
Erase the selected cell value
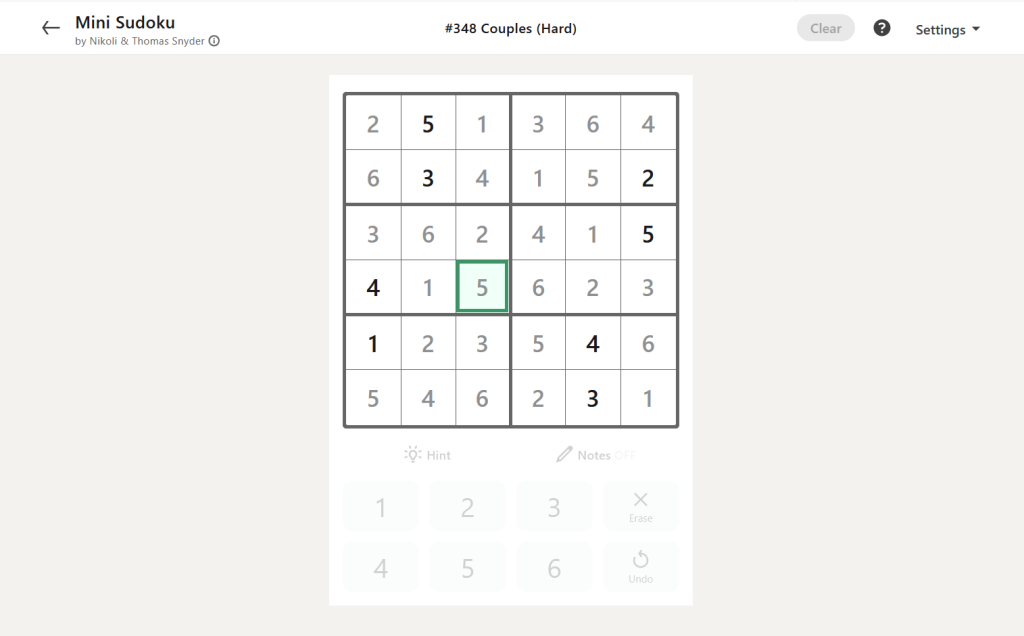(641, 507)
